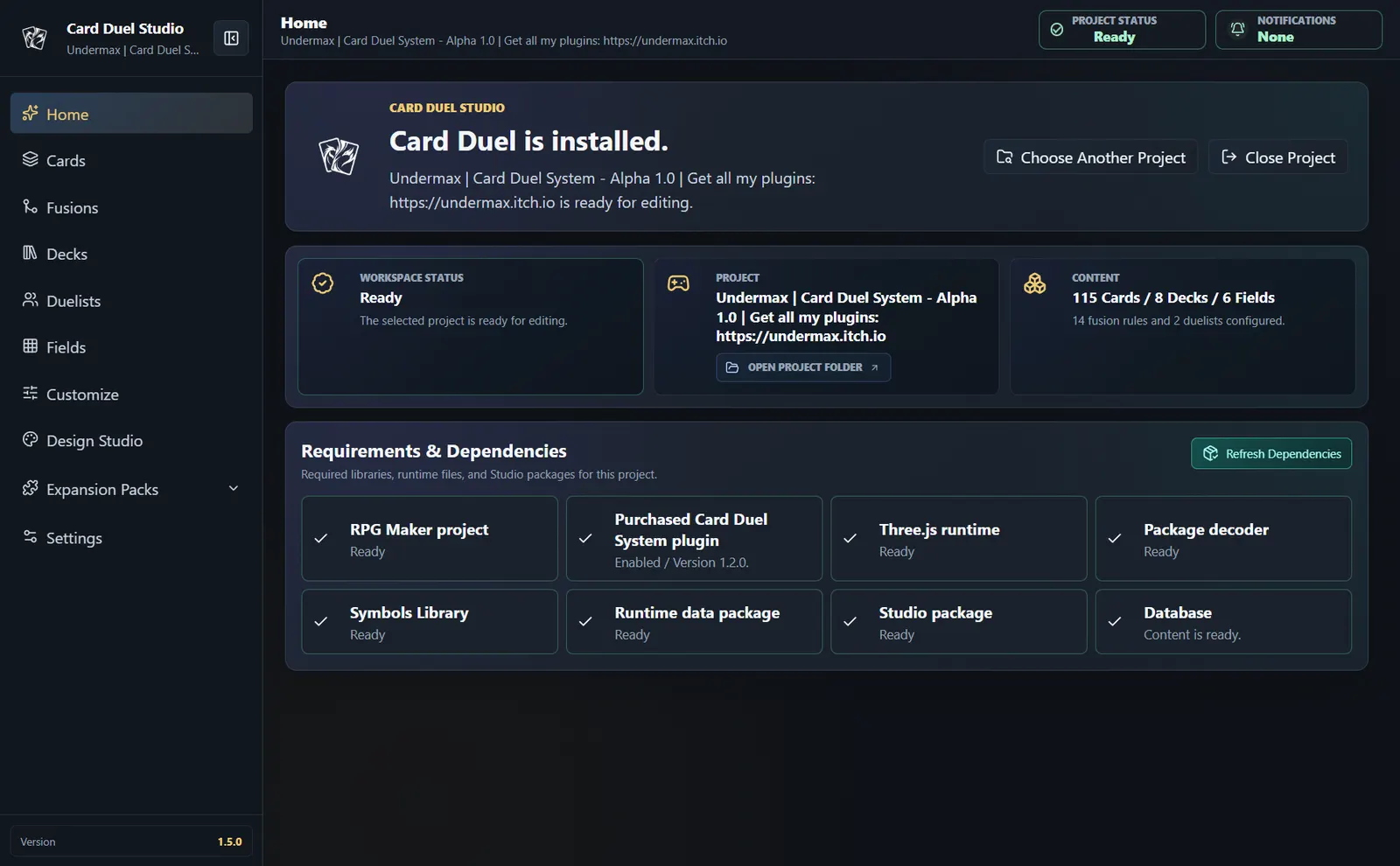Click the checkmark beside Purchased Card Duel System plugin
This screenshot has height=866, width=1400.
coord(585,539)
